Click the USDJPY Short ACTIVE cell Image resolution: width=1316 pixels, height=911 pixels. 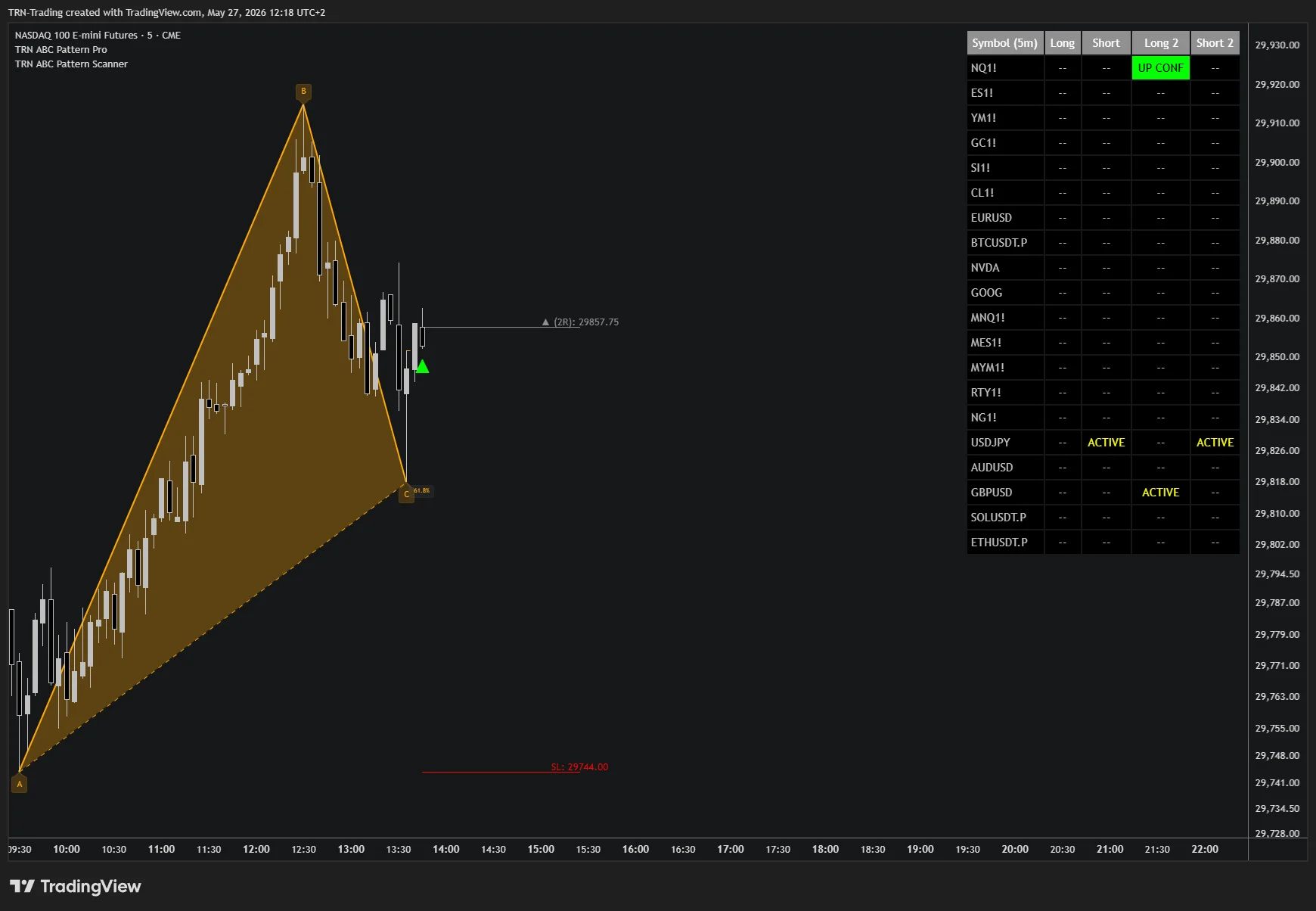tap(1106, 443)
